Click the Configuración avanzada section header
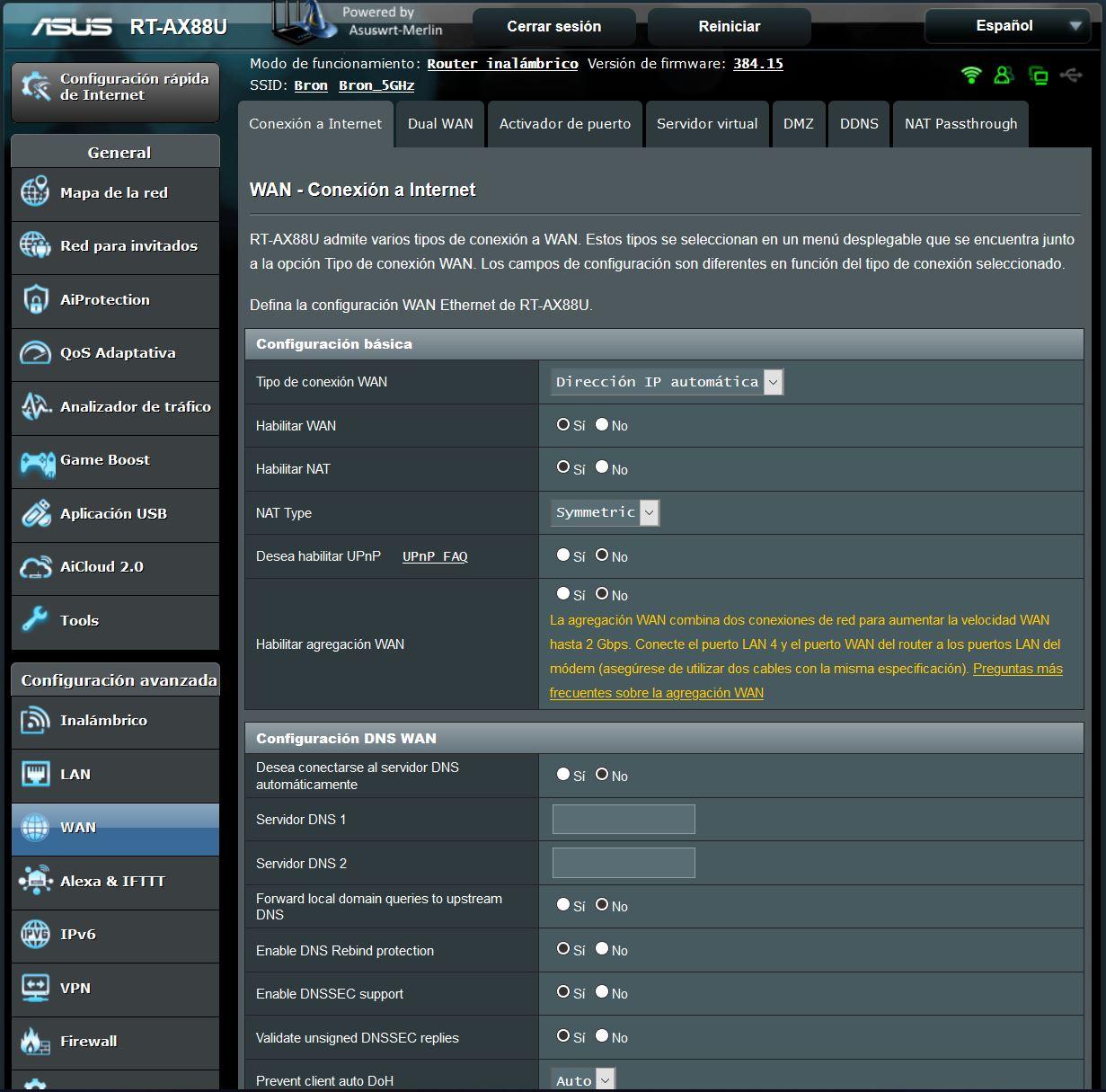 point(116,679)
